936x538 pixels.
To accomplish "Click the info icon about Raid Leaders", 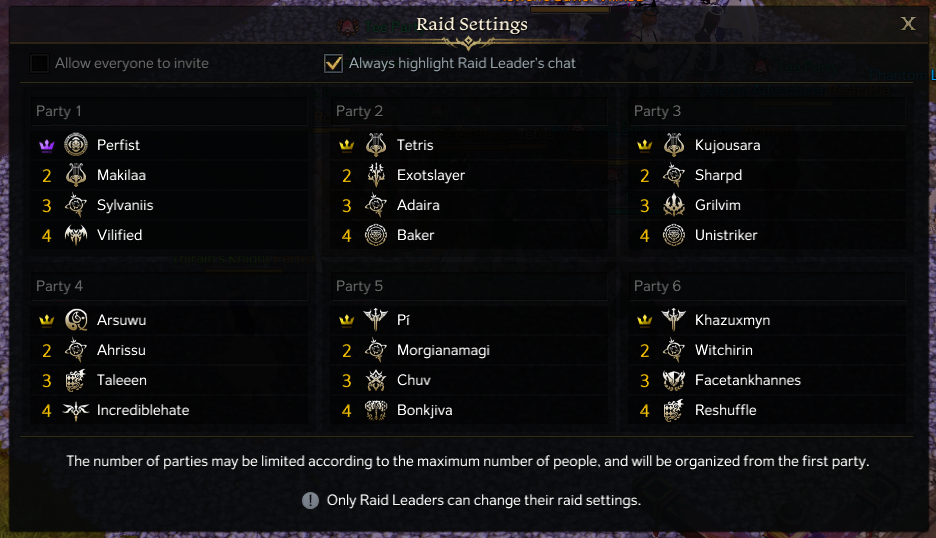I will pos(310,500).
